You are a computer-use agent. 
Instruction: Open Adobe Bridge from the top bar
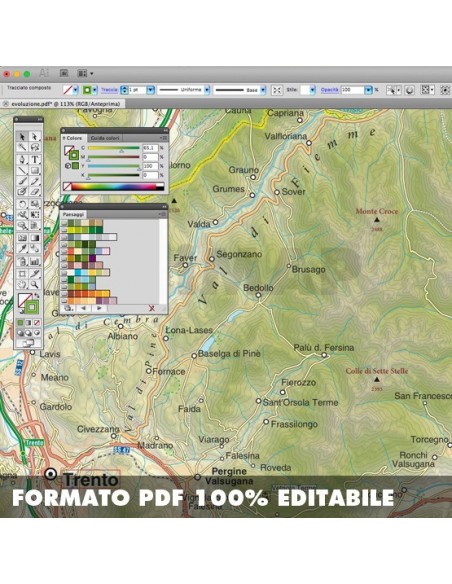coord(64,73)
